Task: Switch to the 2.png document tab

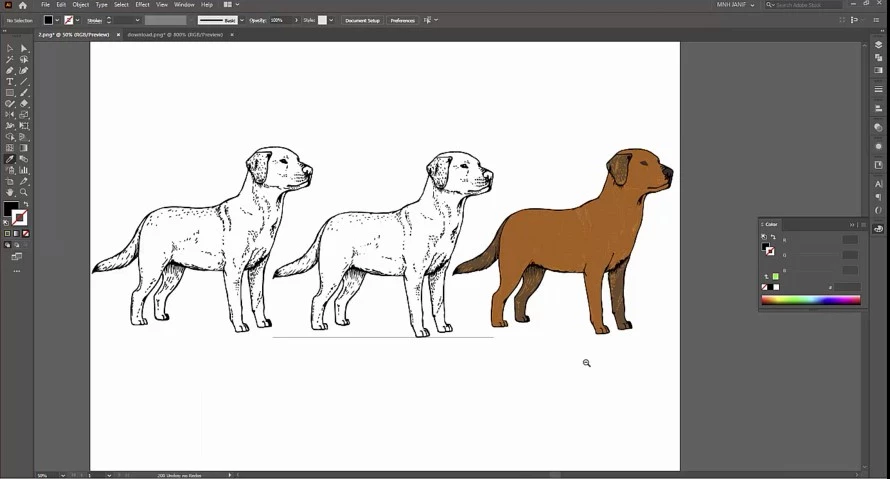Action: pos(74,35)
